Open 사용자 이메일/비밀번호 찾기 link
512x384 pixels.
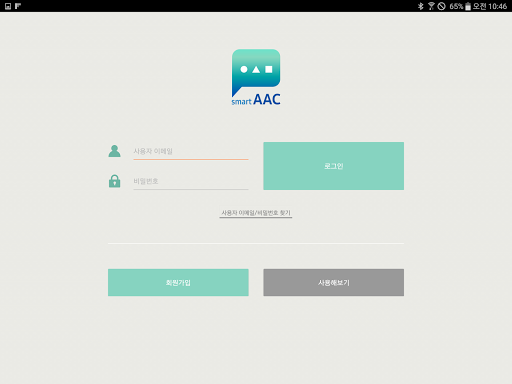pyautogui.click(x=256, y=213)
